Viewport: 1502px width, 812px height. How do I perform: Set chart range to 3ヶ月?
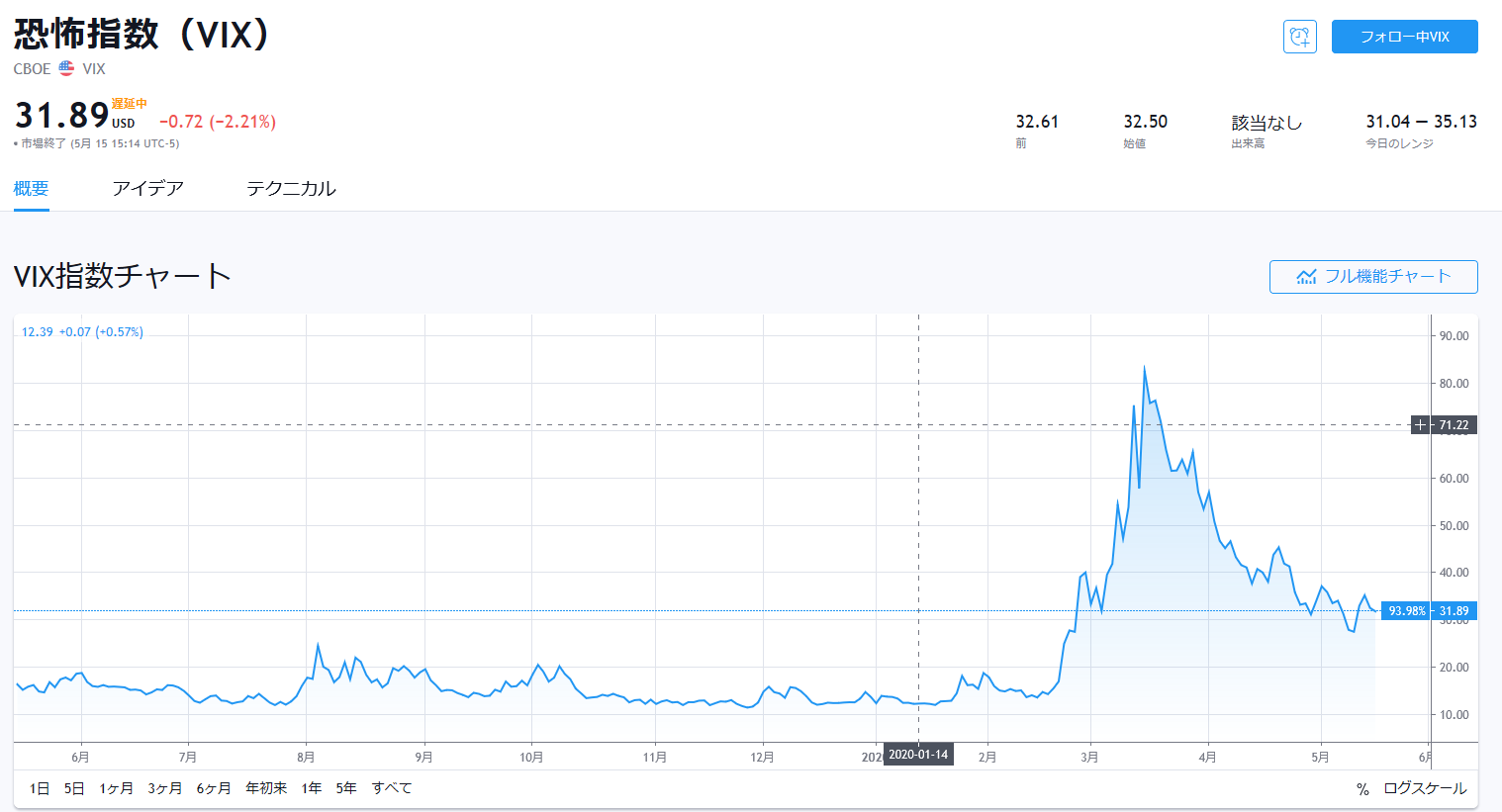pyautogui.click(x=165, y=788)
